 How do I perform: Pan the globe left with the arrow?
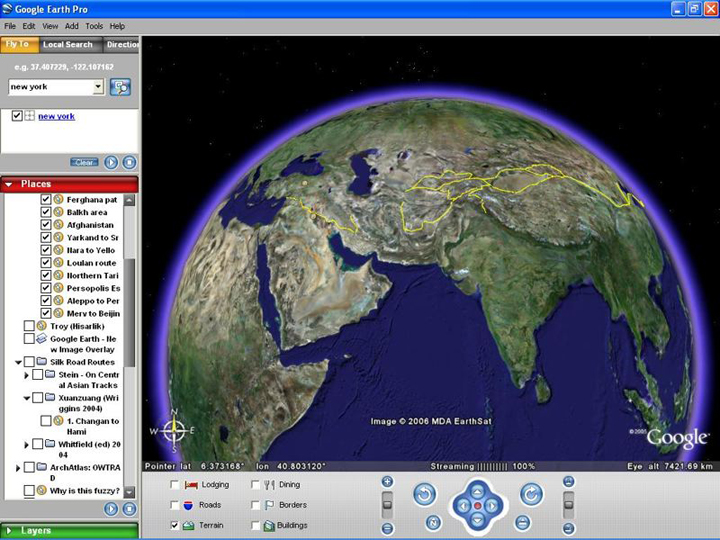tap(463, 506)
